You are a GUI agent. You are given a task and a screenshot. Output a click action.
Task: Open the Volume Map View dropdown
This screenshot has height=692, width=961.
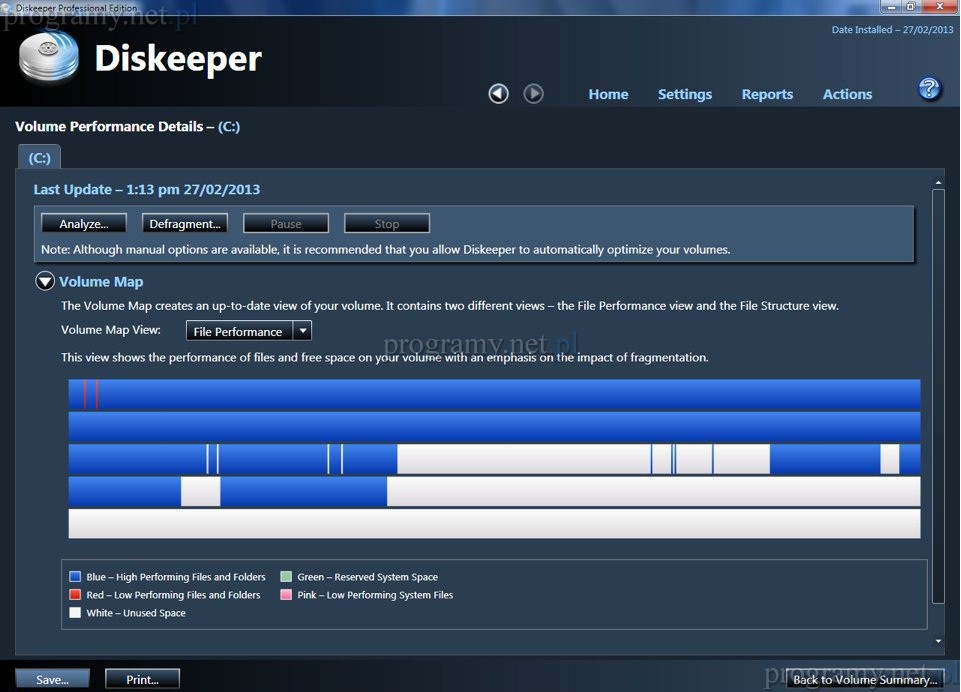238,331
